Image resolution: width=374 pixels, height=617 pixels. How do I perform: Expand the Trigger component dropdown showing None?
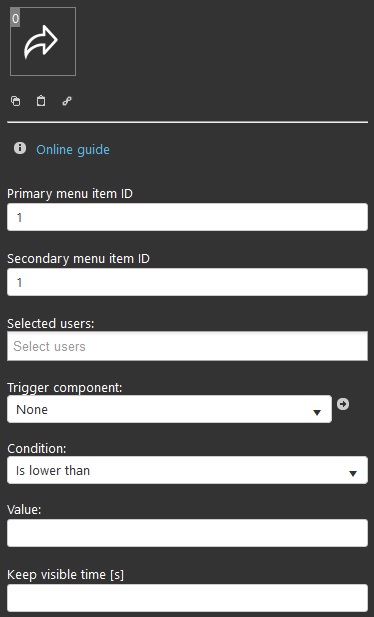(x=169, y=409)
